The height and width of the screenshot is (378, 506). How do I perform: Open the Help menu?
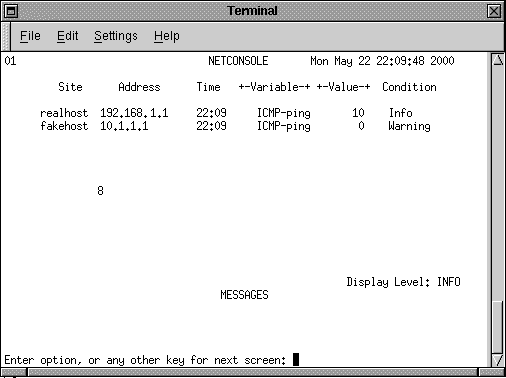167,36
